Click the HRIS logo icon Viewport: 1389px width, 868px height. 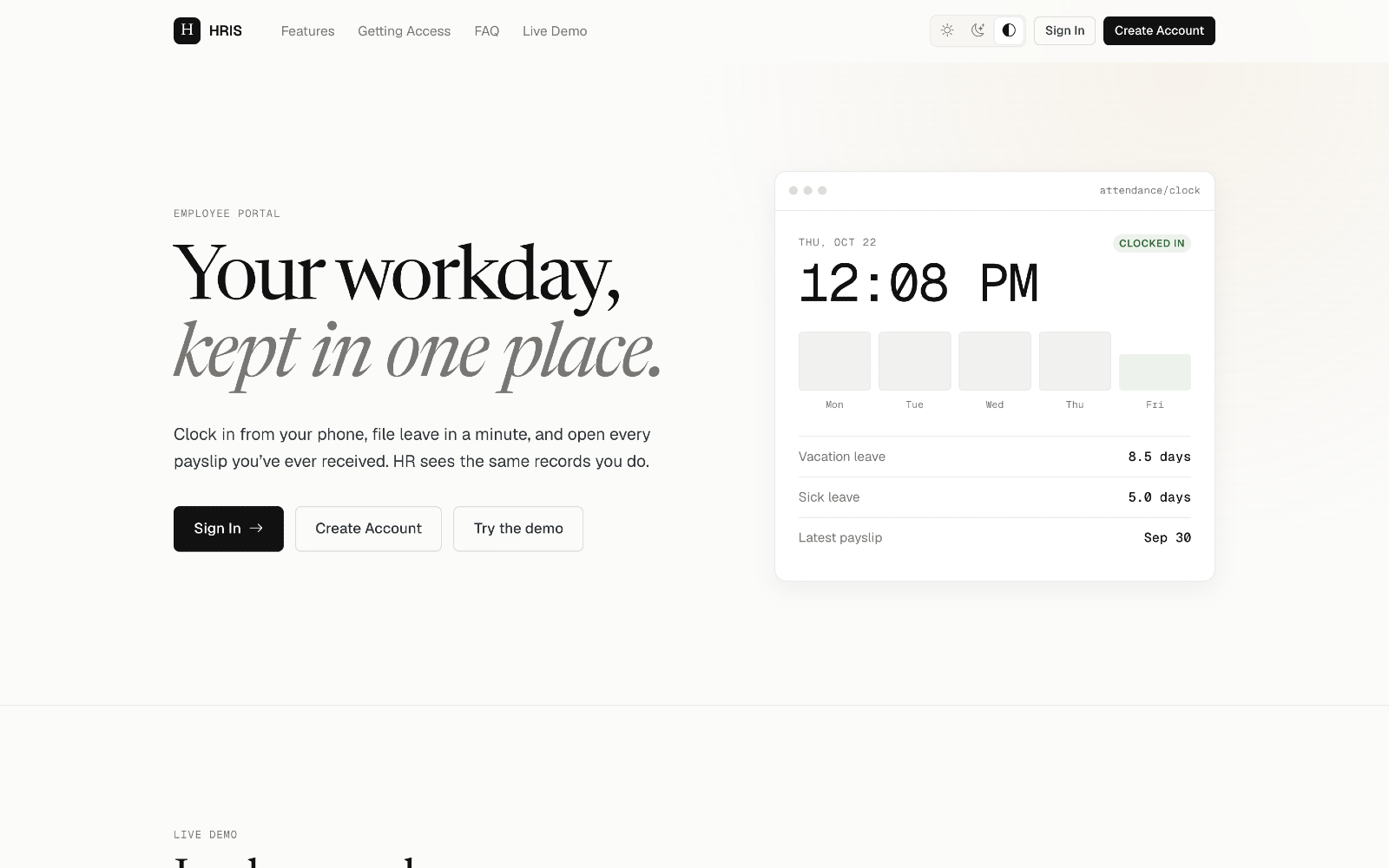click(x=187, y=30)
